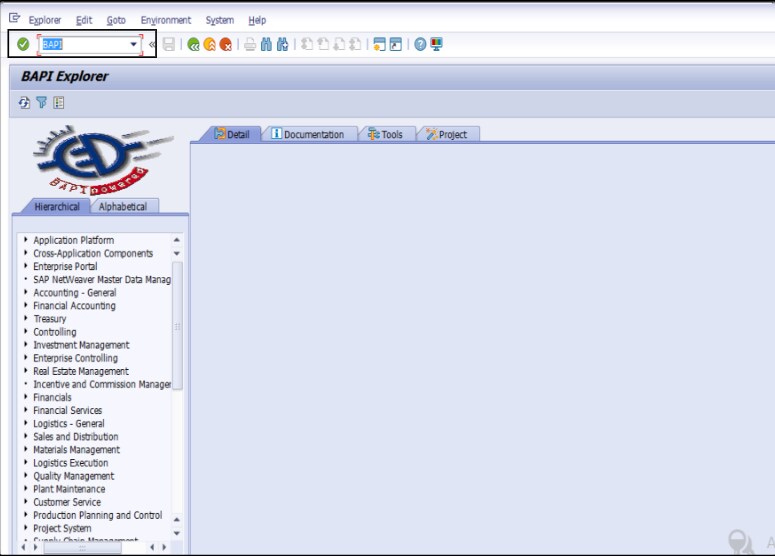Click the red Cancel icon
775x556 pixels.
[x=225, y=44]
